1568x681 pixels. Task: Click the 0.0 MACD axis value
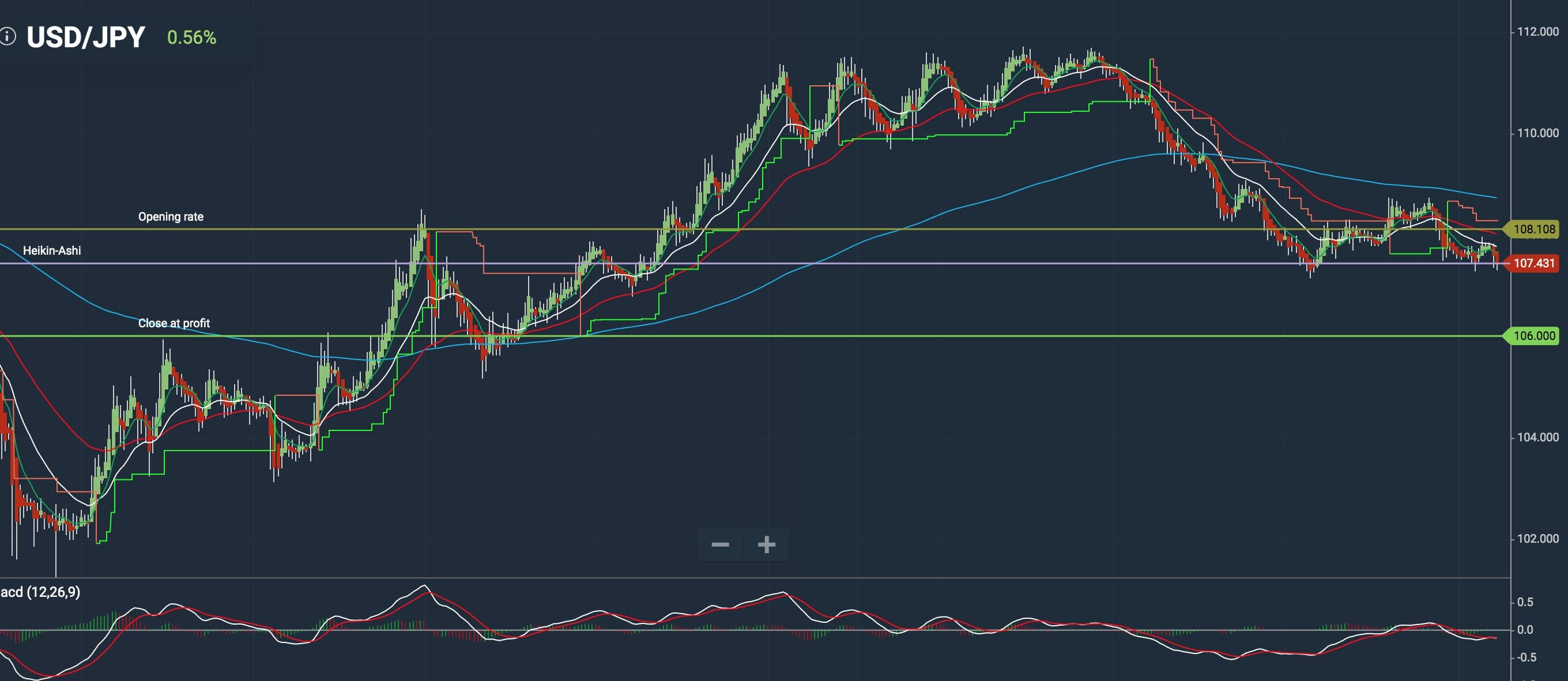tap(1525, 629)
